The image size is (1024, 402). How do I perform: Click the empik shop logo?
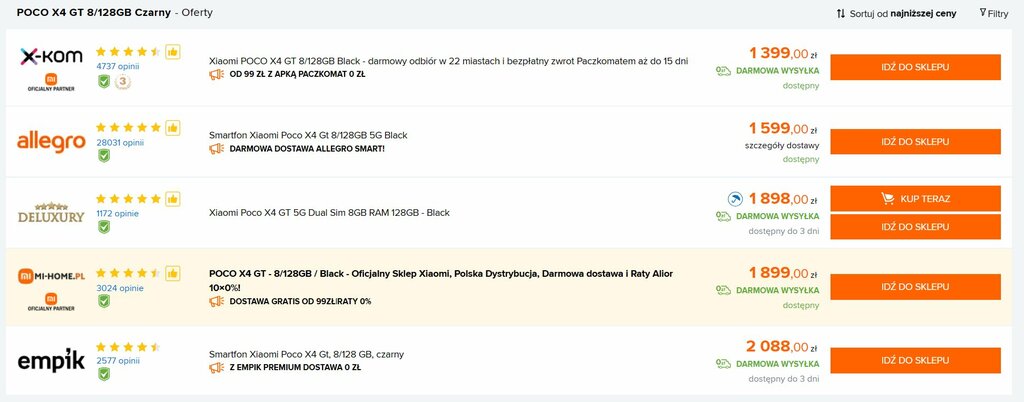(51, 360)
